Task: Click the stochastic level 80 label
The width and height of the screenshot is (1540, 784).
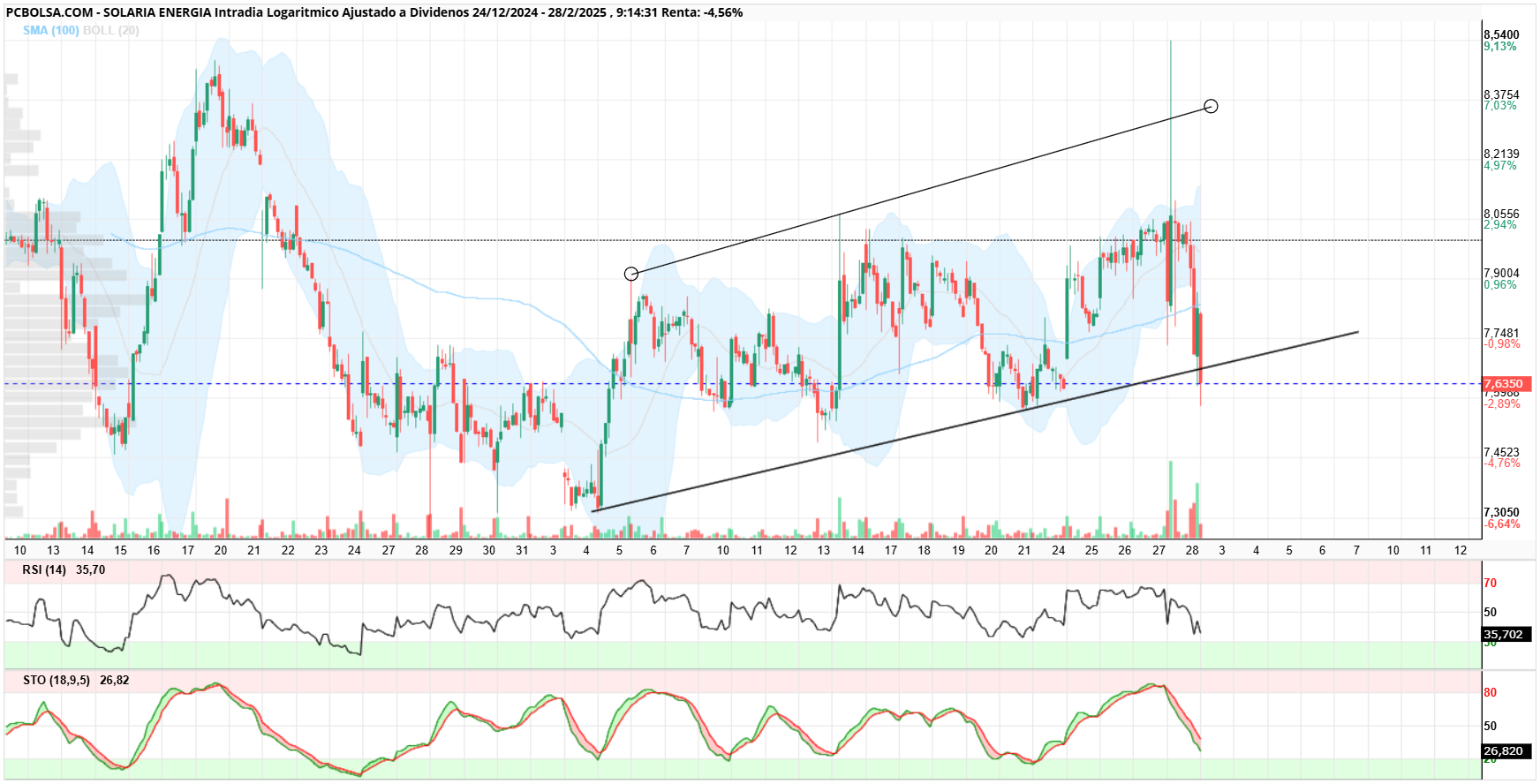Action: 1491,692
